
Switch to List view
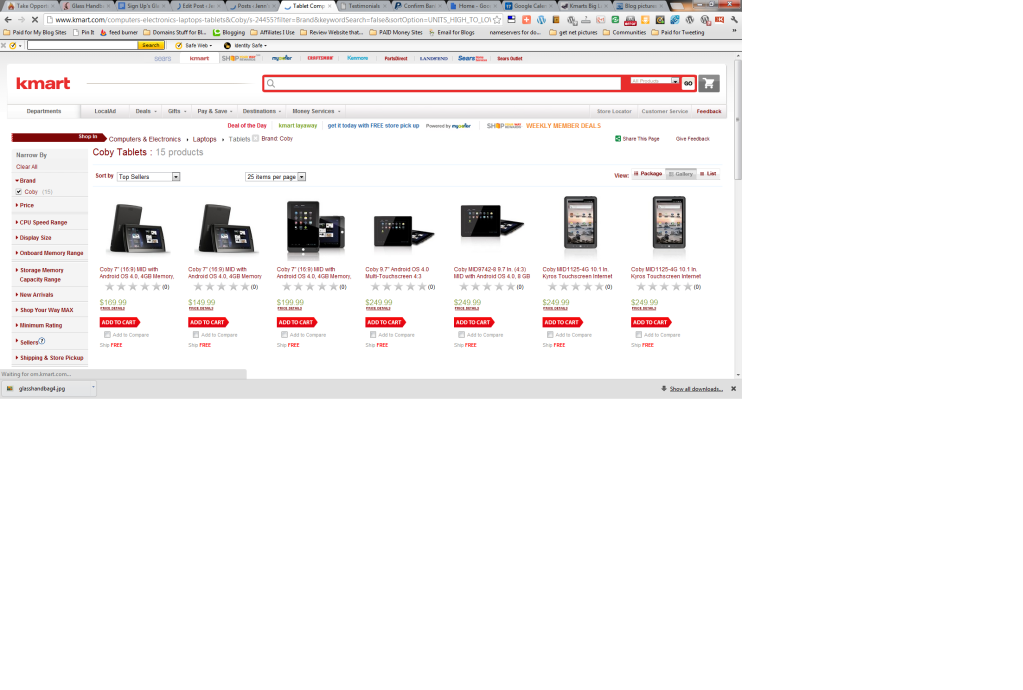pyautogui.click(x=708, y=173)
